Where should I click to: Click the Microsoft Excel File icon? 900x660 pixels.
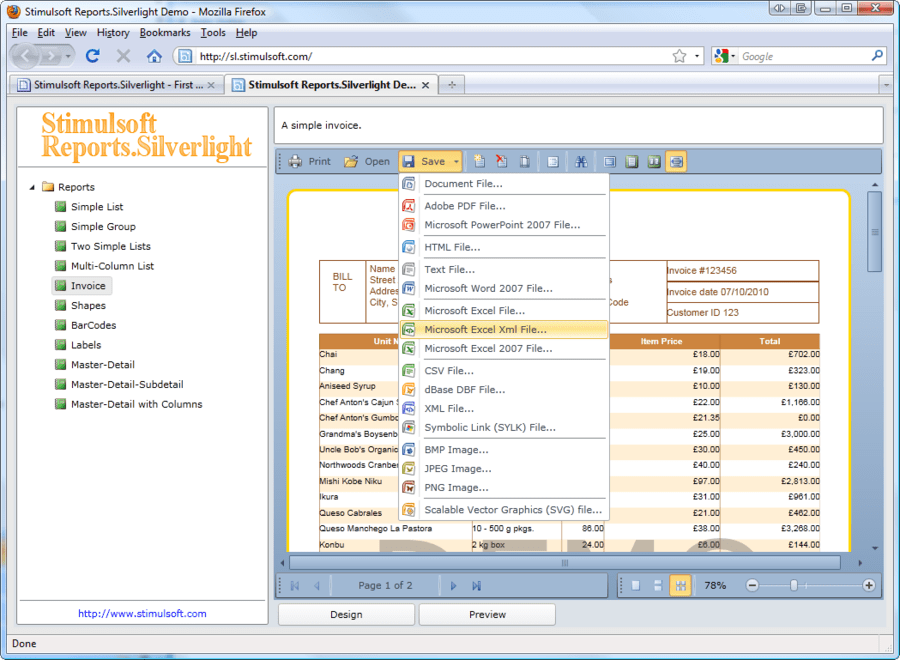(x=408, y=310)
